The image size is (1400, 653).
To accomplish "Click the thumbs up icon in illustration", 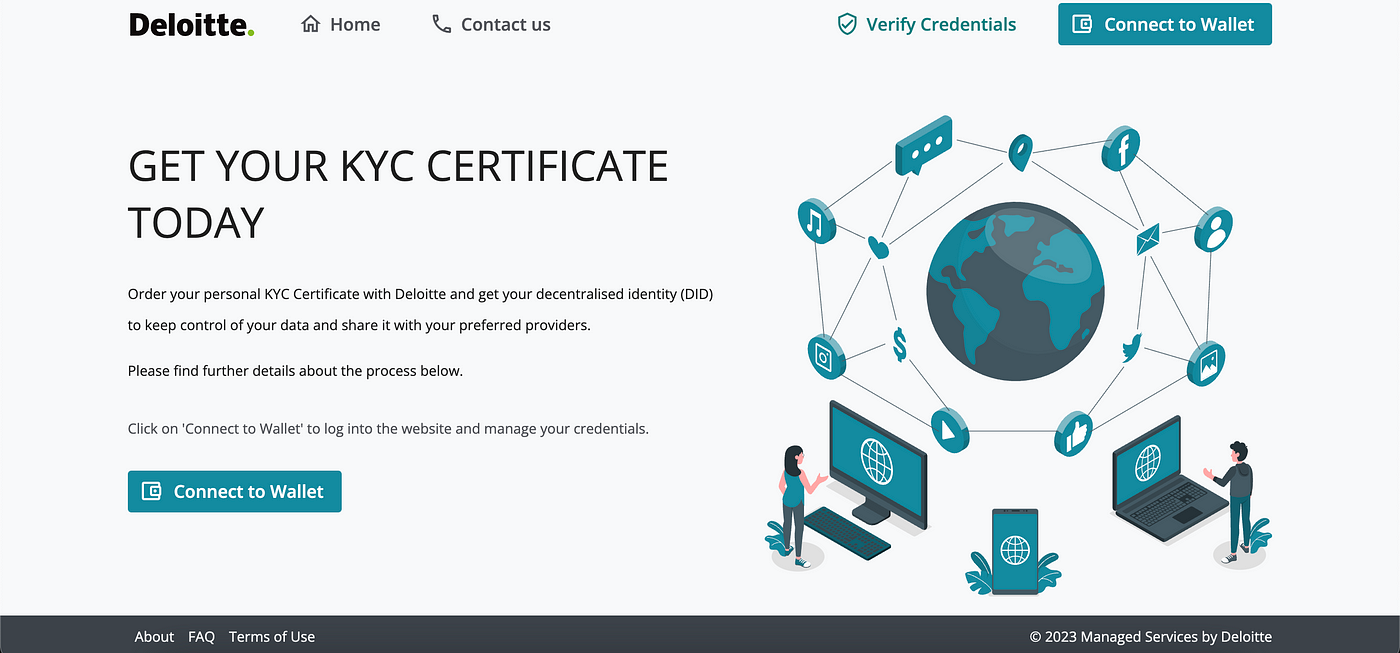I will pos(1073,433).
